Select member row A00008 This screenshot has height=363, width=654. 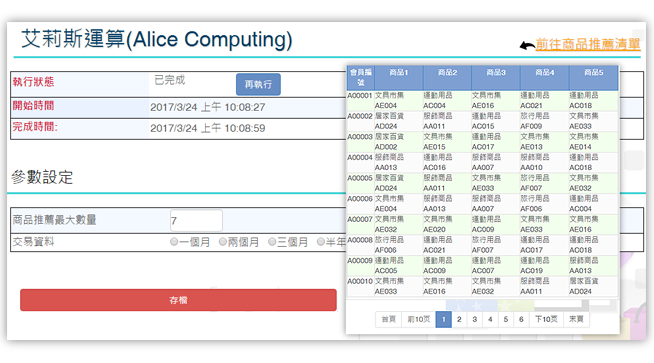point(482,245)
